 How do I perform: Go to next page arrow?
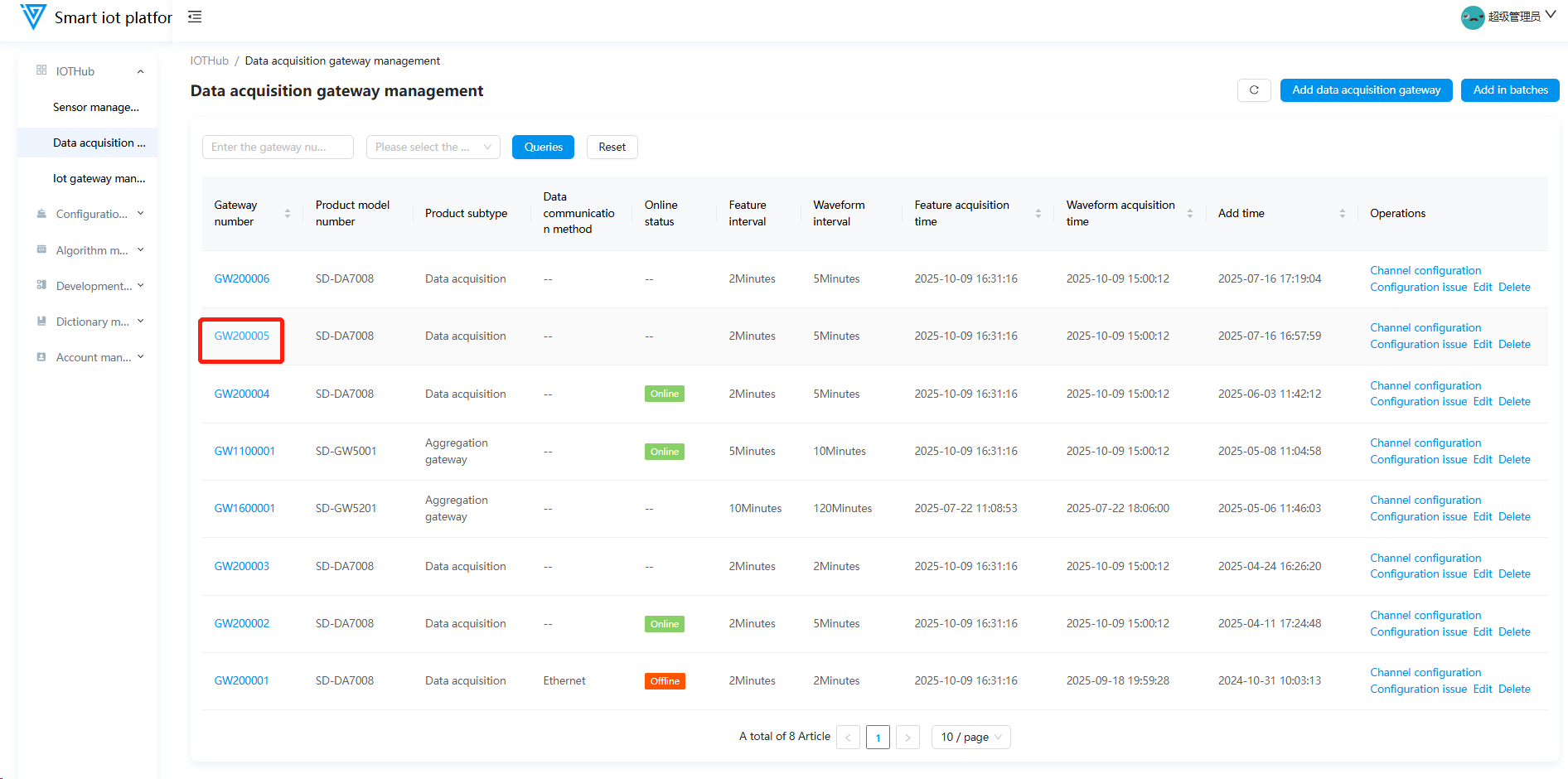pos(907,738)
